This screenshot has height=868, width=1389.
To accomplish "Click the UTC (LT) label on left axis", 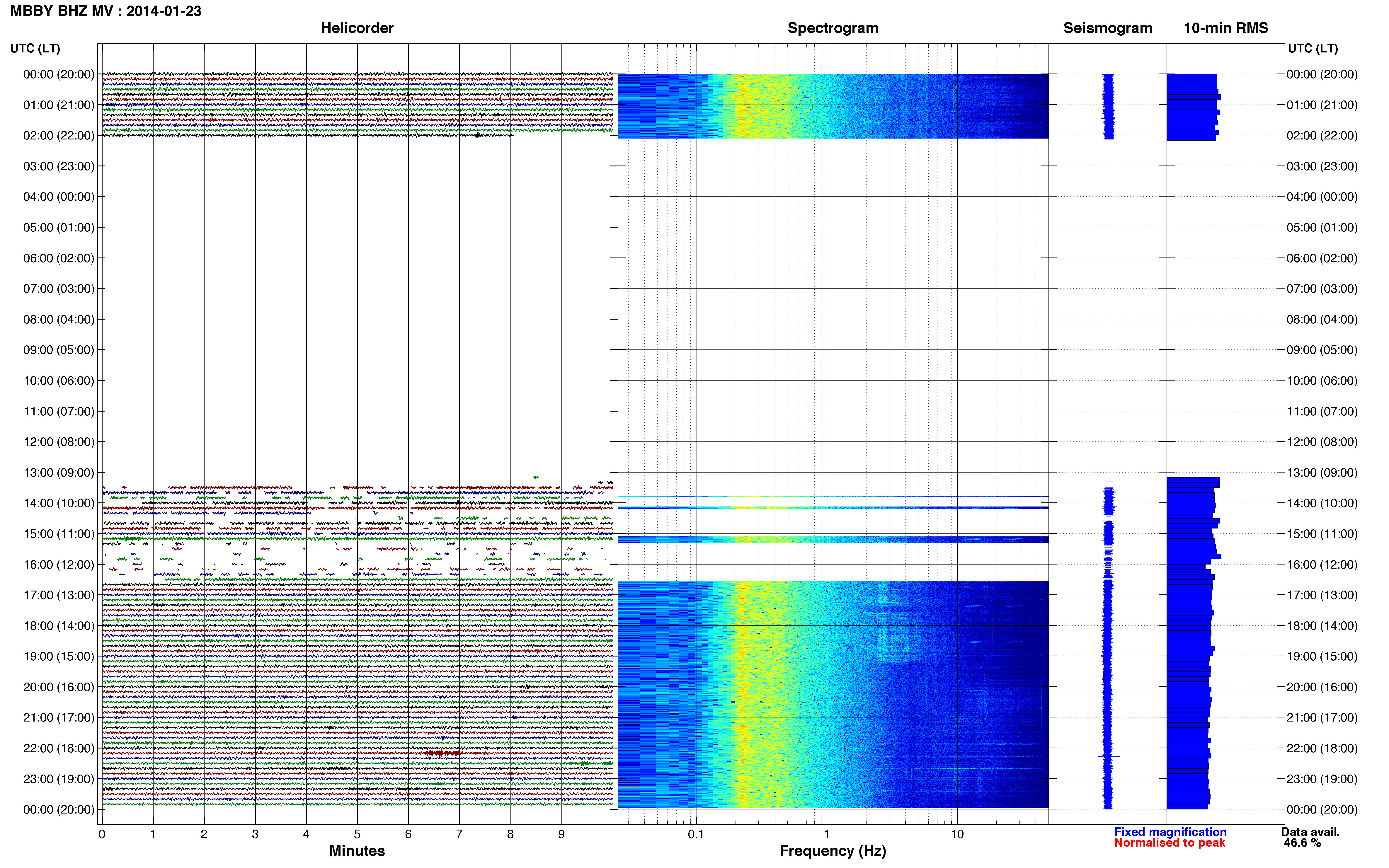I will 35,48.
